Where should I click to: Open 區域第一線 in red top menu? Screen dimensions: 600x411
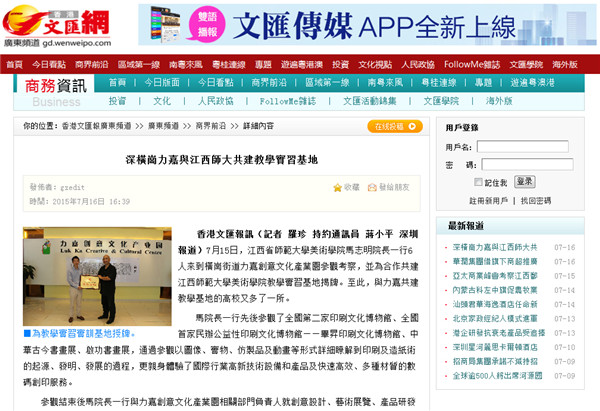139,65
